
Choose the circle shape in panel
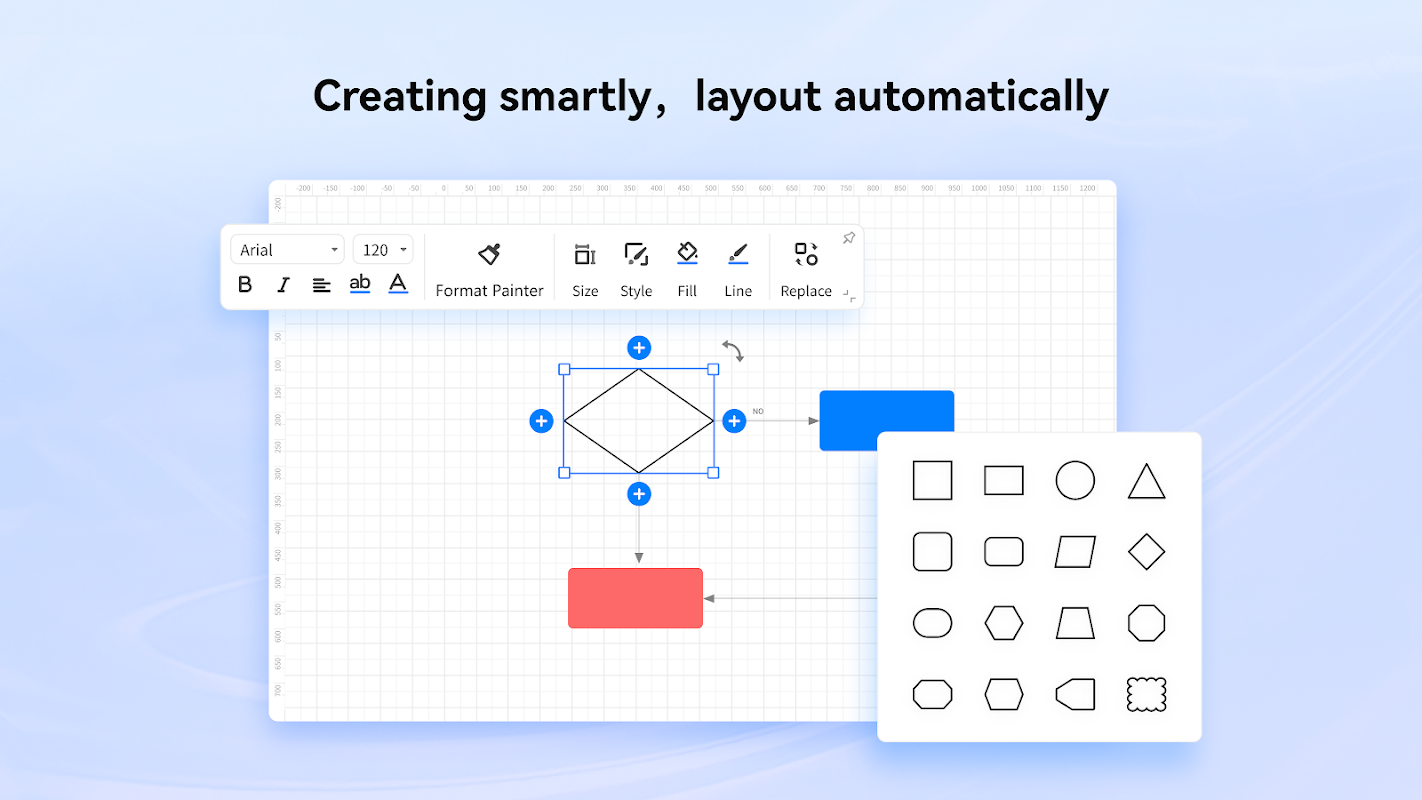pos(1075,480)
